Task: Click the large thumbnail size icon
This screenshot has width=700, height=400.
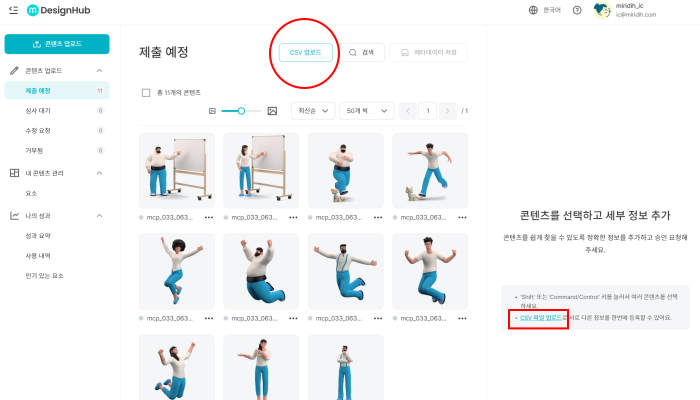Action: (272, 111)
